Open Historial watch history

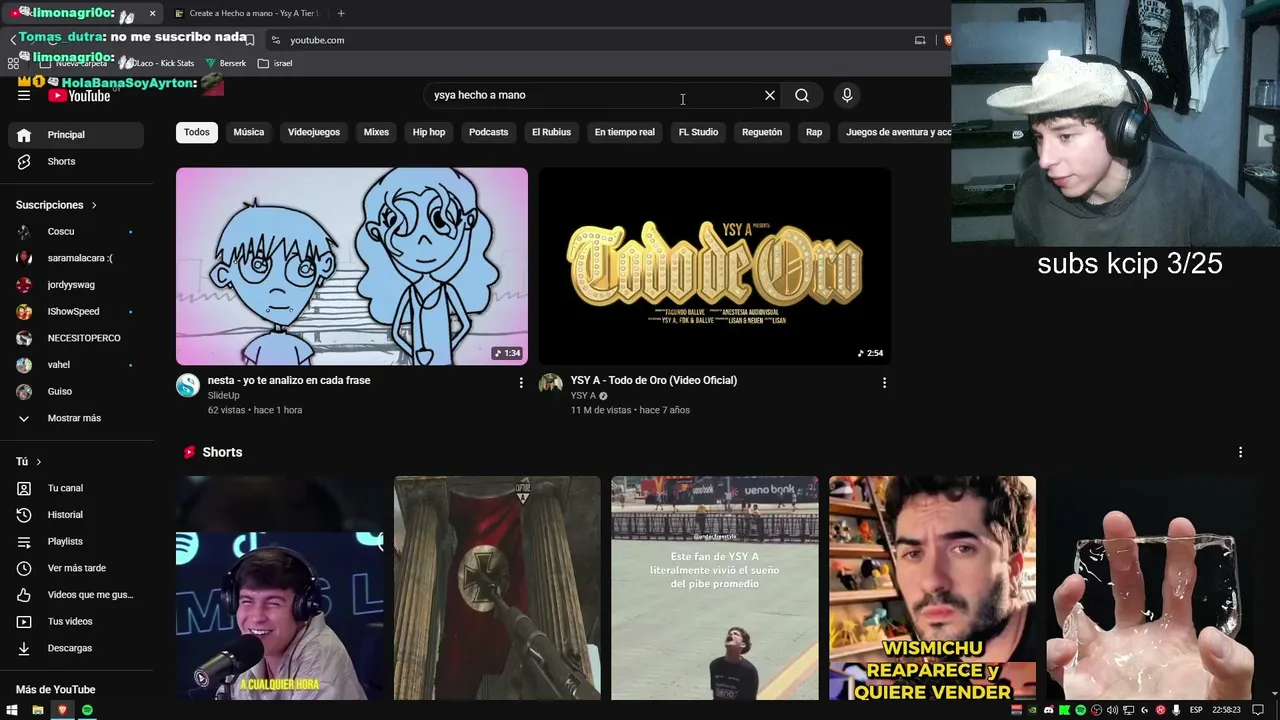[78, 515]
